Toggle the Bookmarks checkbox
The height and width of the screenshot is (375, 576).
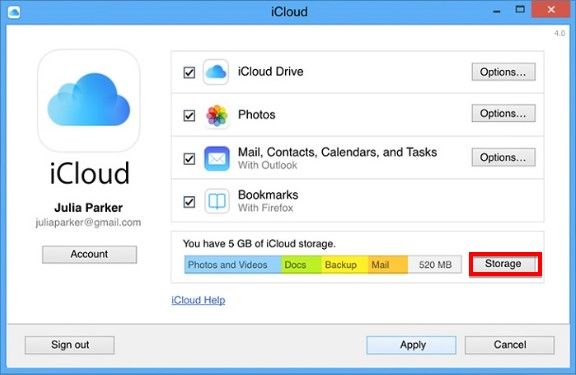click(189, 202)
